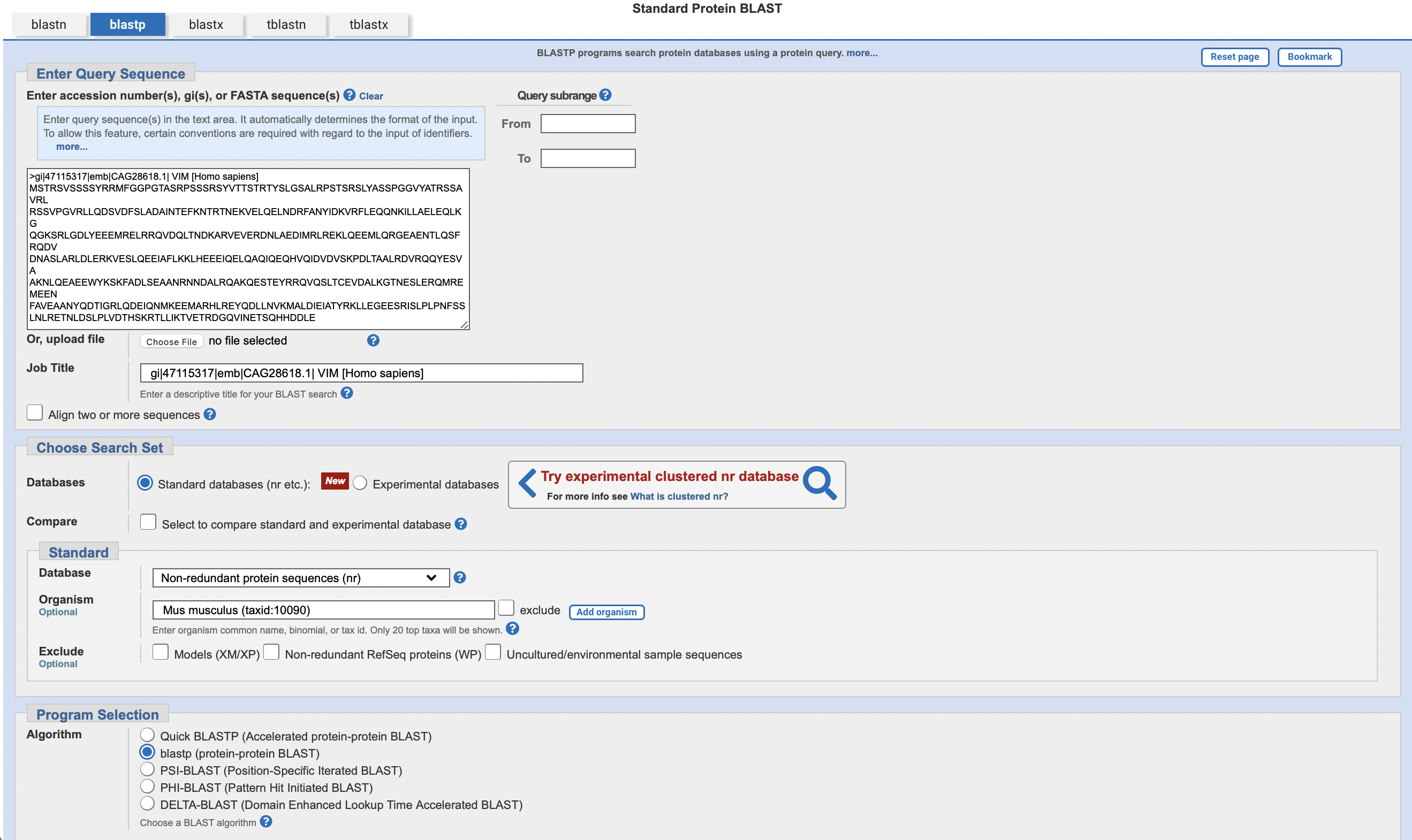
Task: Click help icon next to upload file
Action: [x=373, y=340]
